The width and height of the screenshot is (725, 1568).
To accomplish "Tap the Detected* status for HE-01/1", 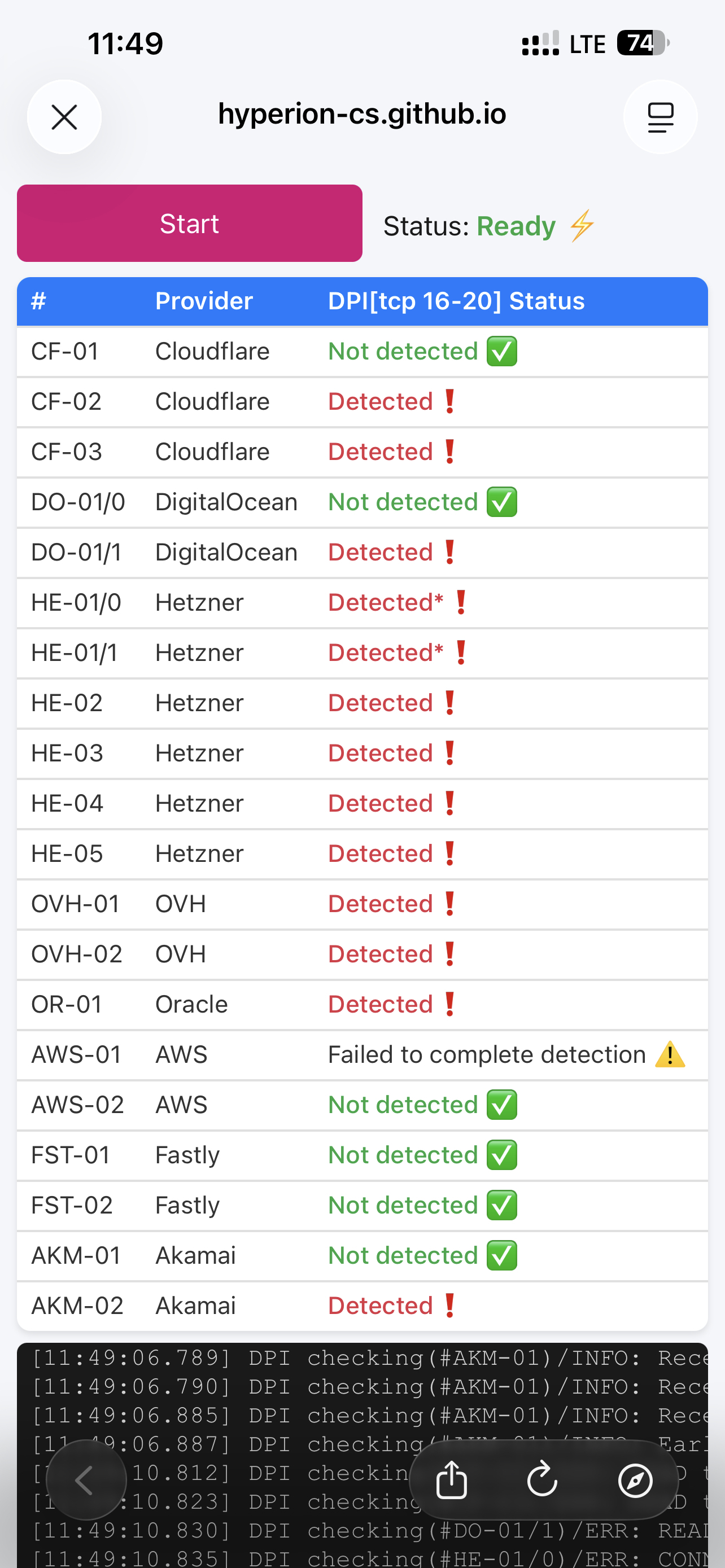I will pyautogui.click(x=385, y=652).
